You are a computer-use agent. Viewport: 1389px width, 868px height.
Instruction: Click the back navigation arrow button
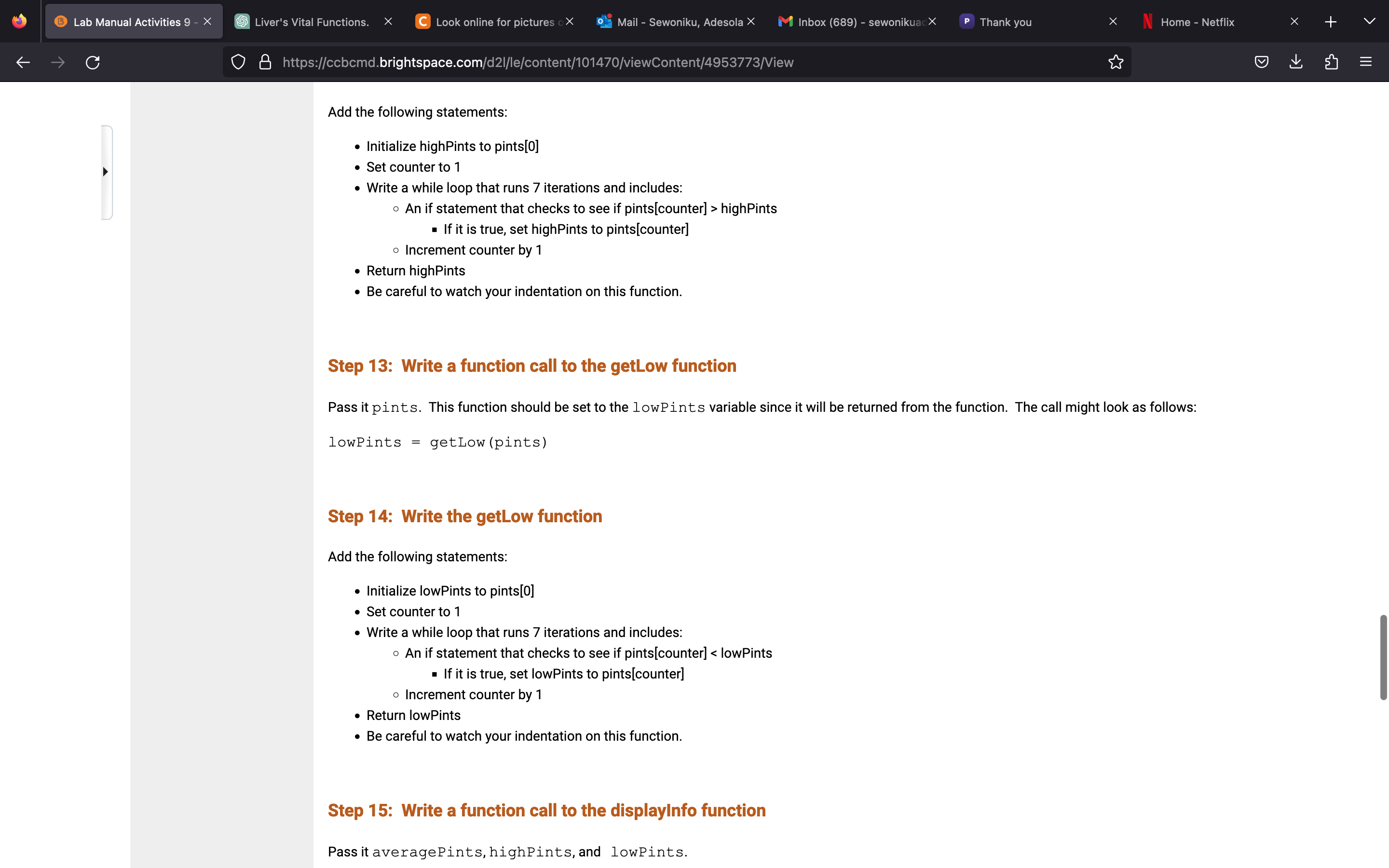pyautogui.click(x=22, y=62)
